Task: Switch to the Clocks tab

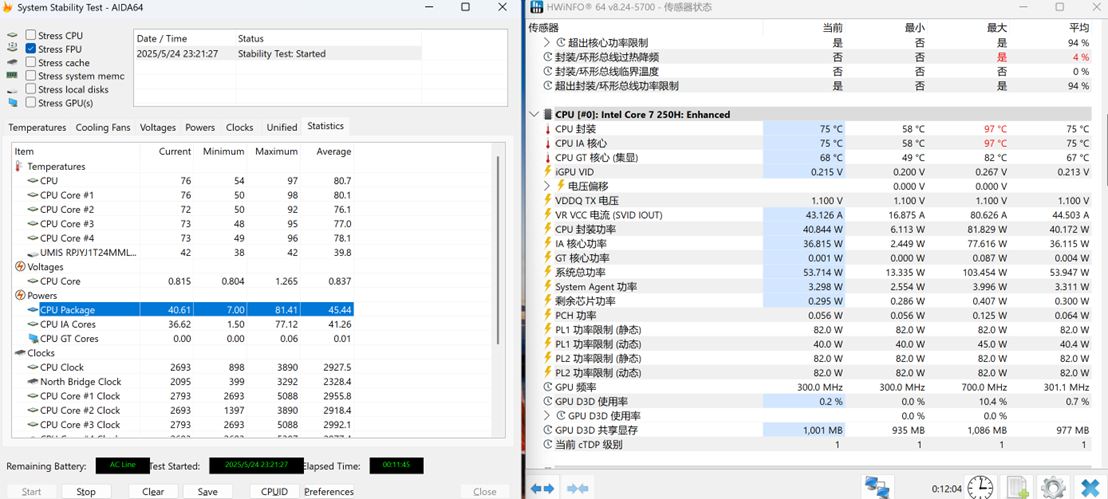Action: point(240,127)
